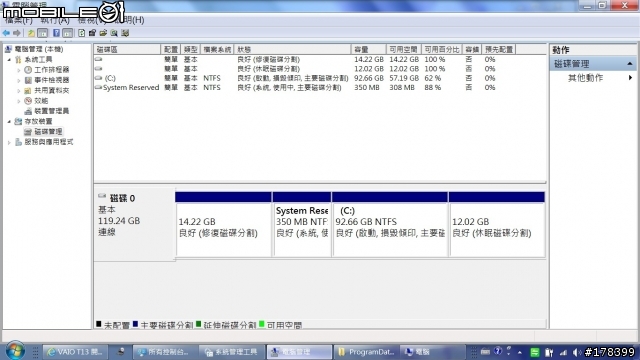Expand the 共用資料夾 tree node
This screenshot has width=640, height=360.
(x=19, y=91)
